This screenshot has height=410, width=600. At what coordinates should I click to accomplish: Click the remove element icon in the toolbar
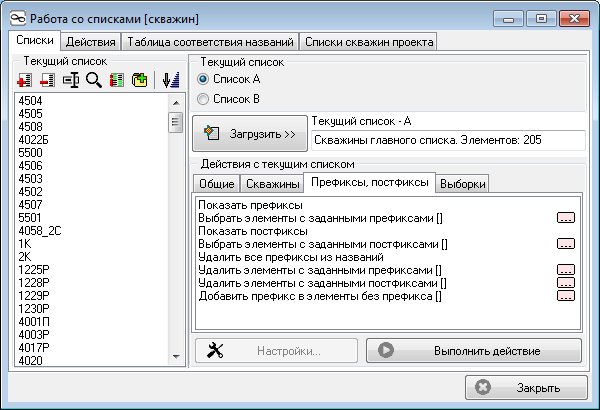47,80
